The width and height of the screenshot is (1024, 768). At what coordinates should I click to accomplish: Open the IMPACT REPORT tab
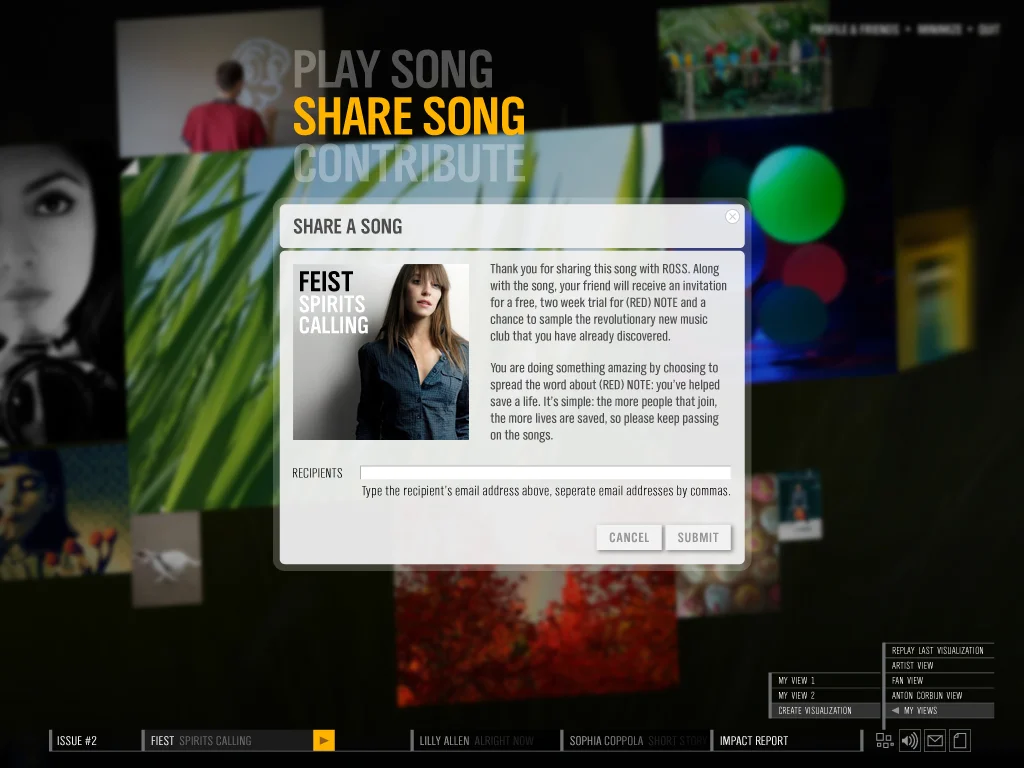[753, 740]
